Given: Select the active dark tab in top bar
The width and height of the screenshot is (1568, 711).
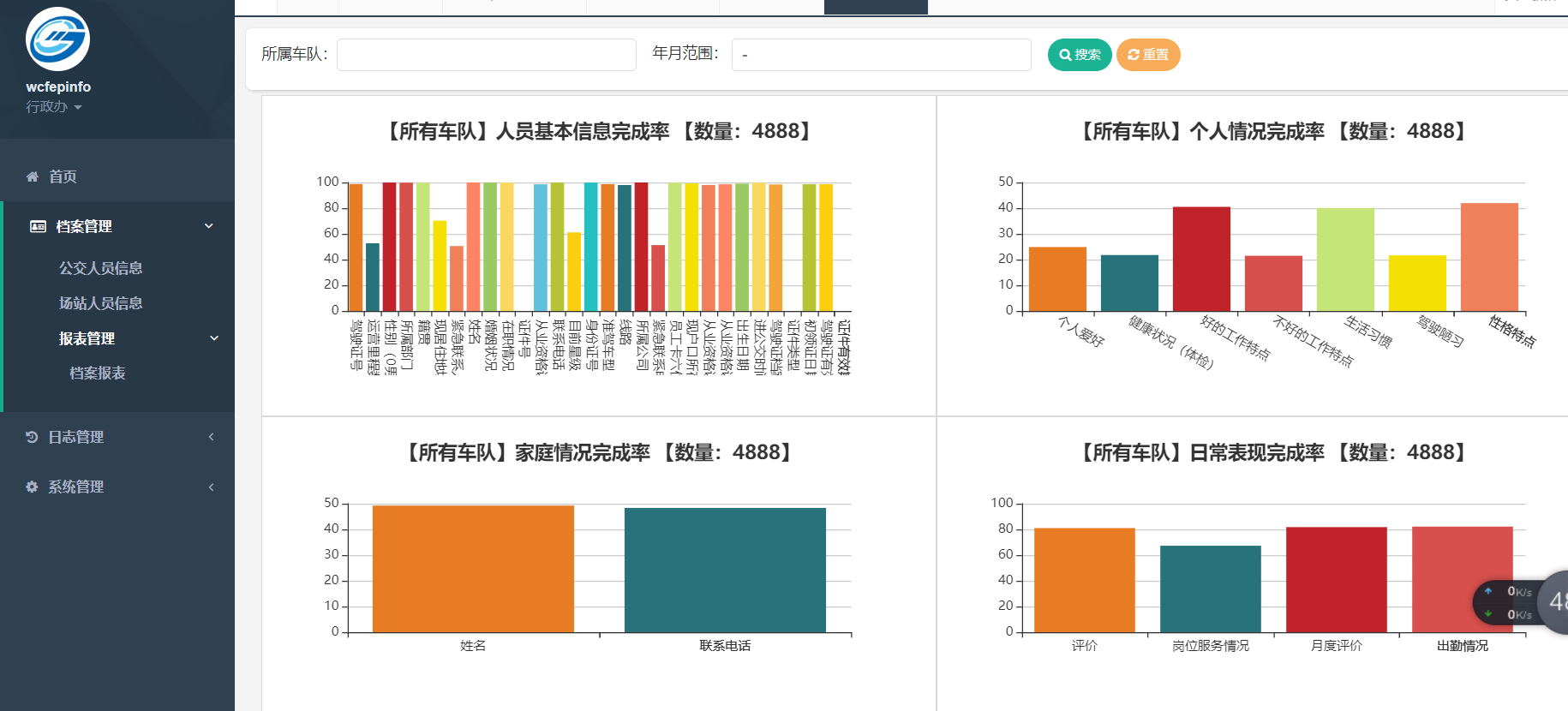Looking at the screenshot, I should point(876,7).
